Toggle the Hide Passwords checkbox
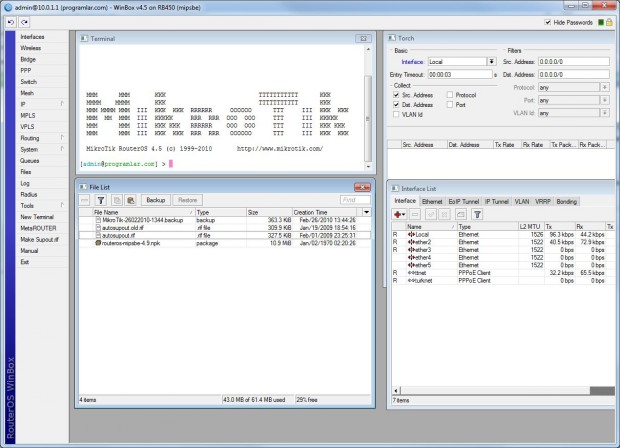 coord(548,22)
